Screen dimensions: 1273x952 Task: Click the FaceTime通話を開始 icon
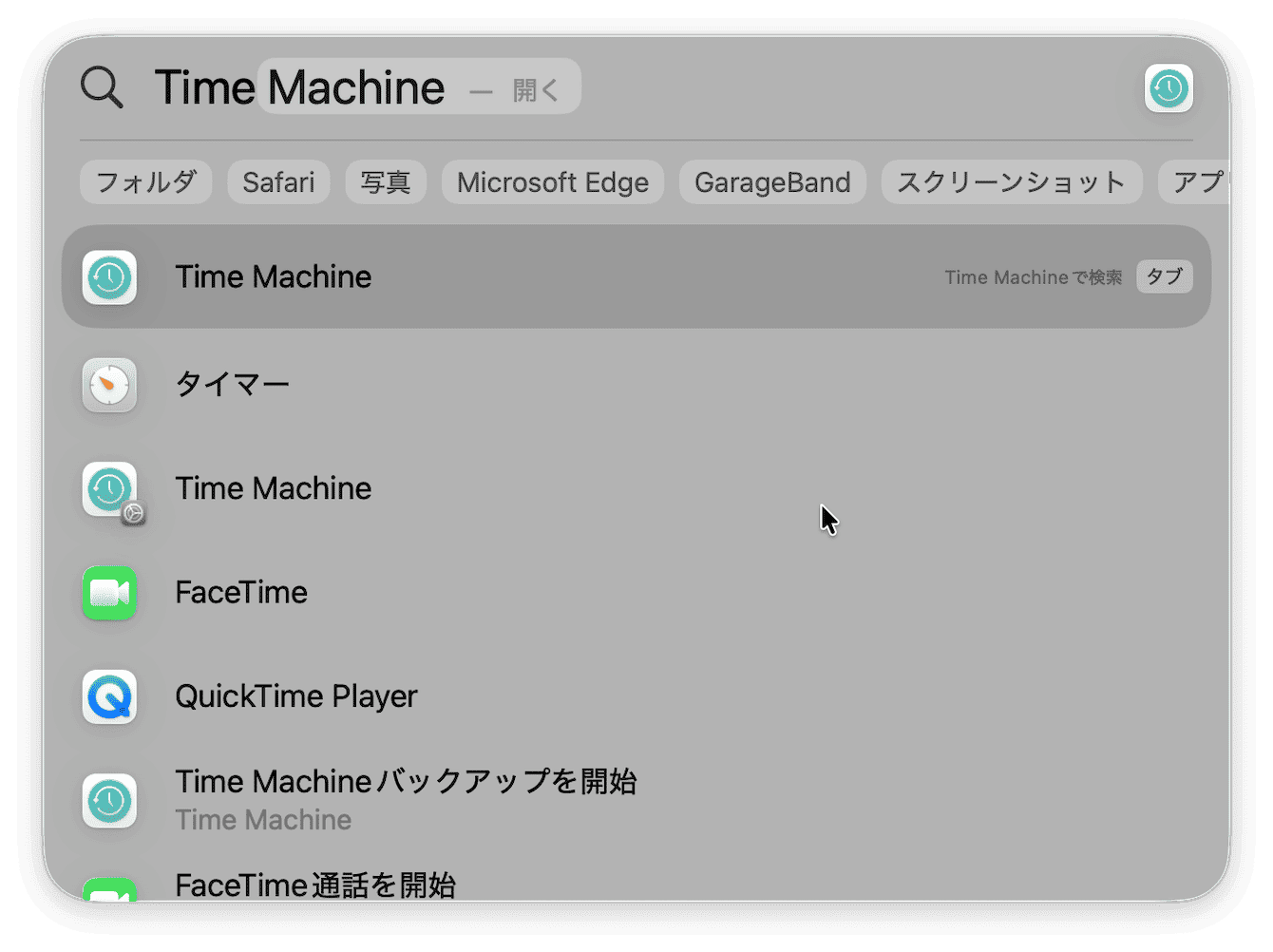(109, 889)
